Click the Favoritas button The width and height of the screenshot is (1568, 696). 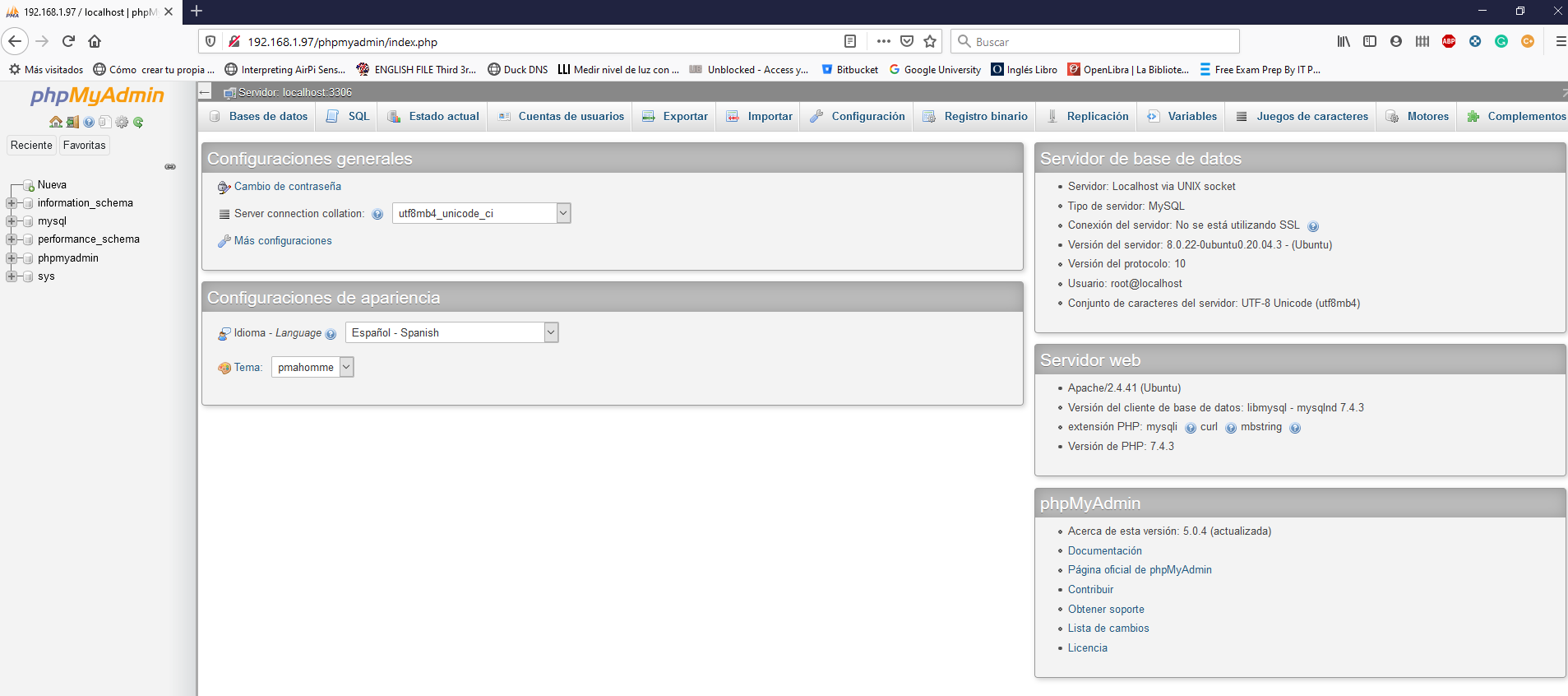tap(84, 145)
